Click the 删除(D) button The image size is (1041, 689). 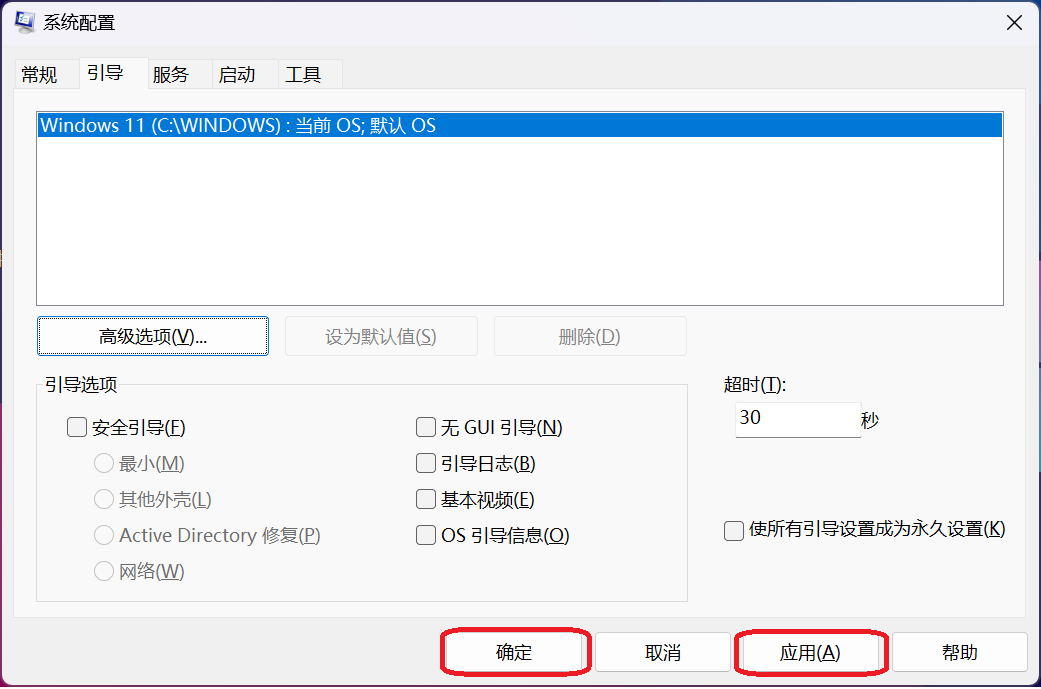[590, 337]
